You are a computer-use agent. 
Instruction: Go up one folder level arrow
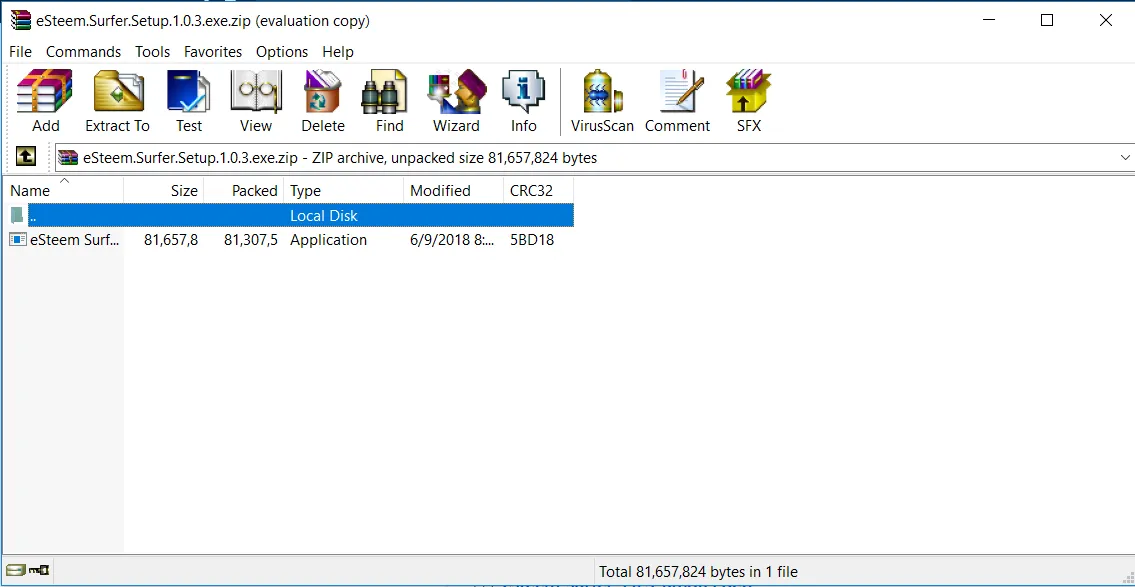(25, 156)
